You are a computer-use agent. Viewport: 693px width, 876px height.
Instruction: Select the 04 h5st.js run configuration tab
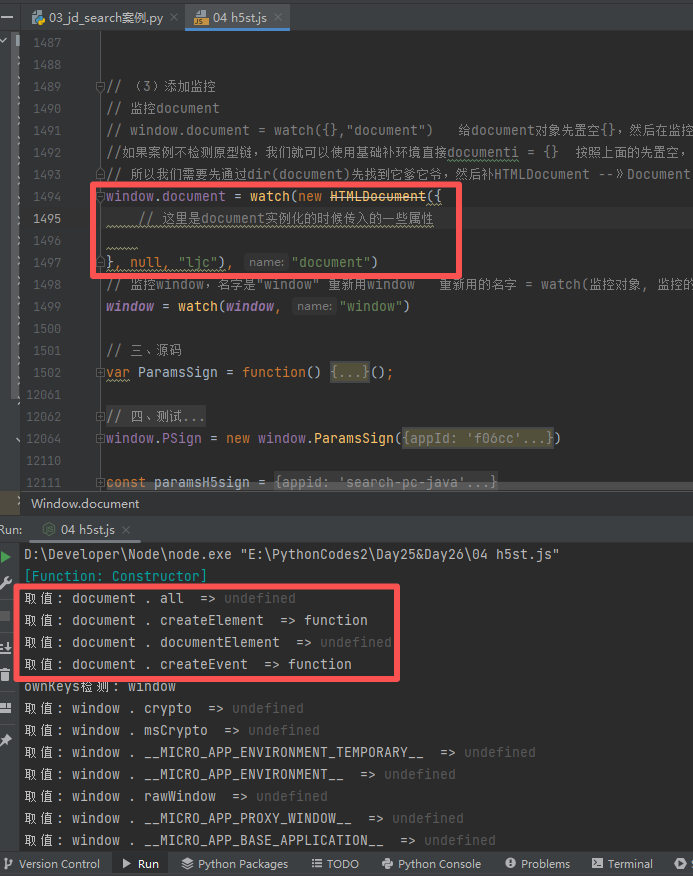(85, 530)
